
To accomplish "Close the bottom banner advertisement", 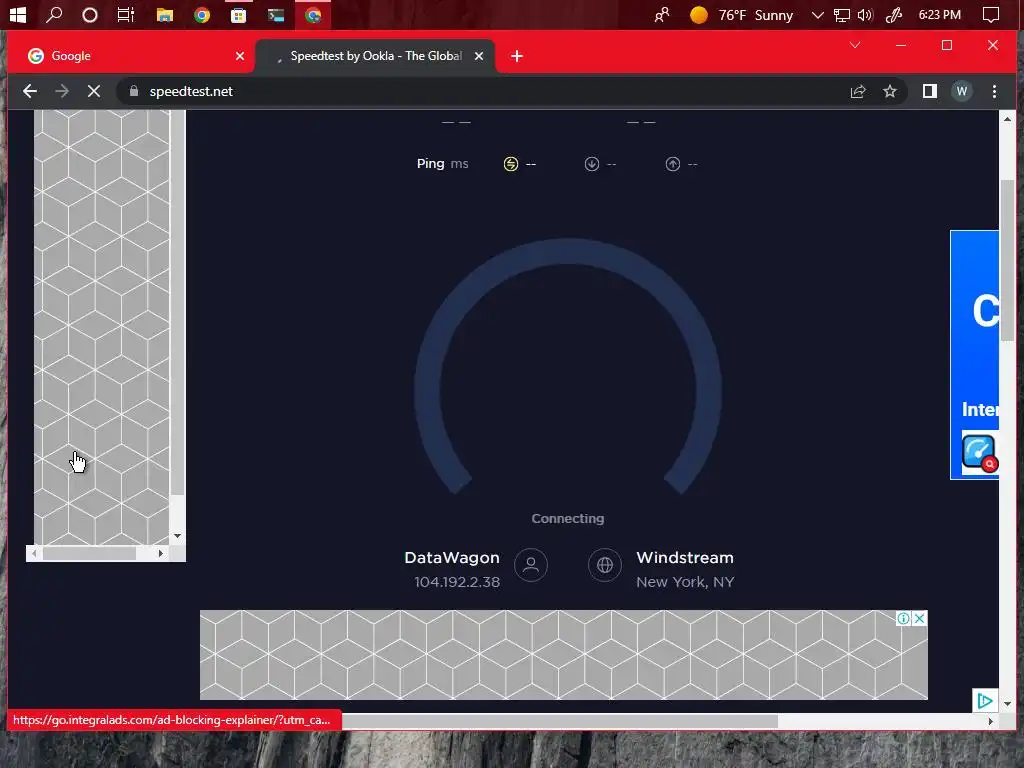I will tap(919, 618).
